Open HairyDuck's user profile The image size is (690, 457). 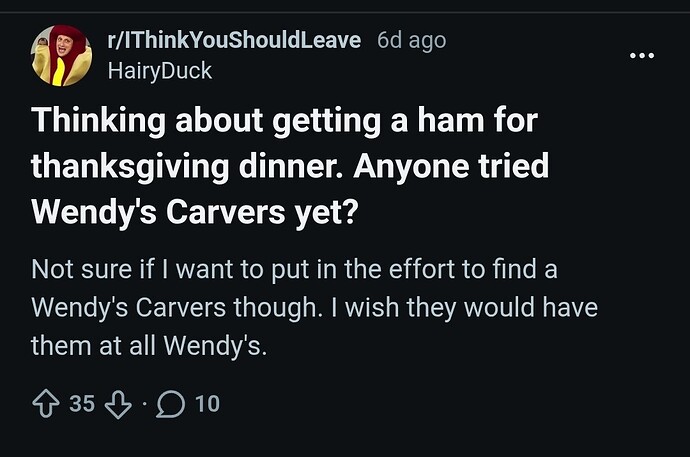pyautogui.click(x=158, y=71)
